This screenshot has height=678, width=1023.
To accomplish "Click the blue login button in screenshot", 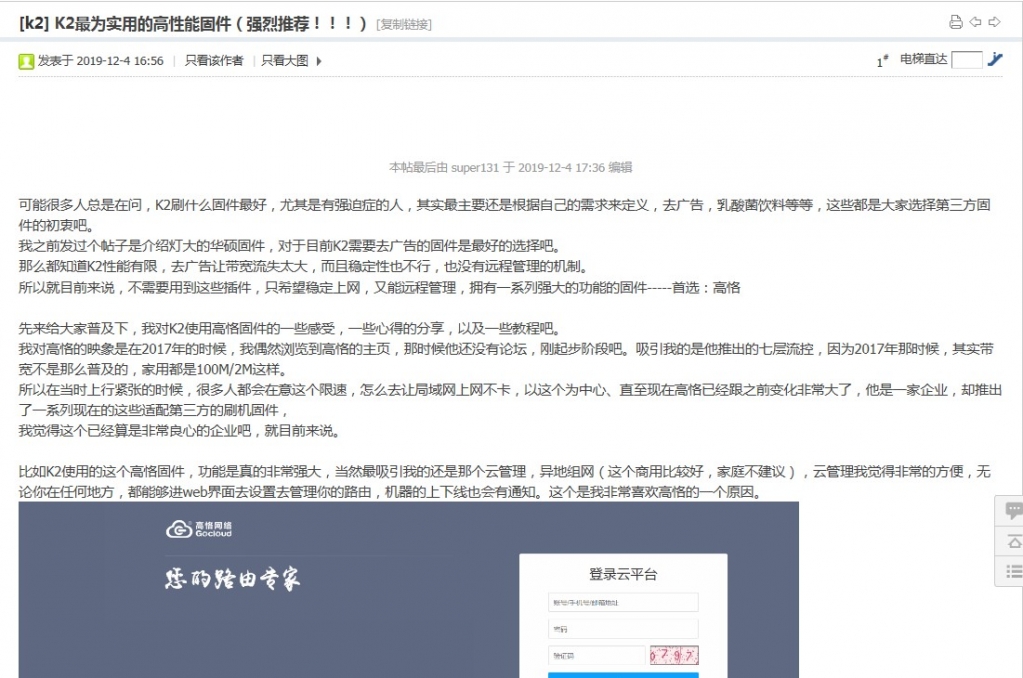I will pyautogui.click(x=622, y=675).
